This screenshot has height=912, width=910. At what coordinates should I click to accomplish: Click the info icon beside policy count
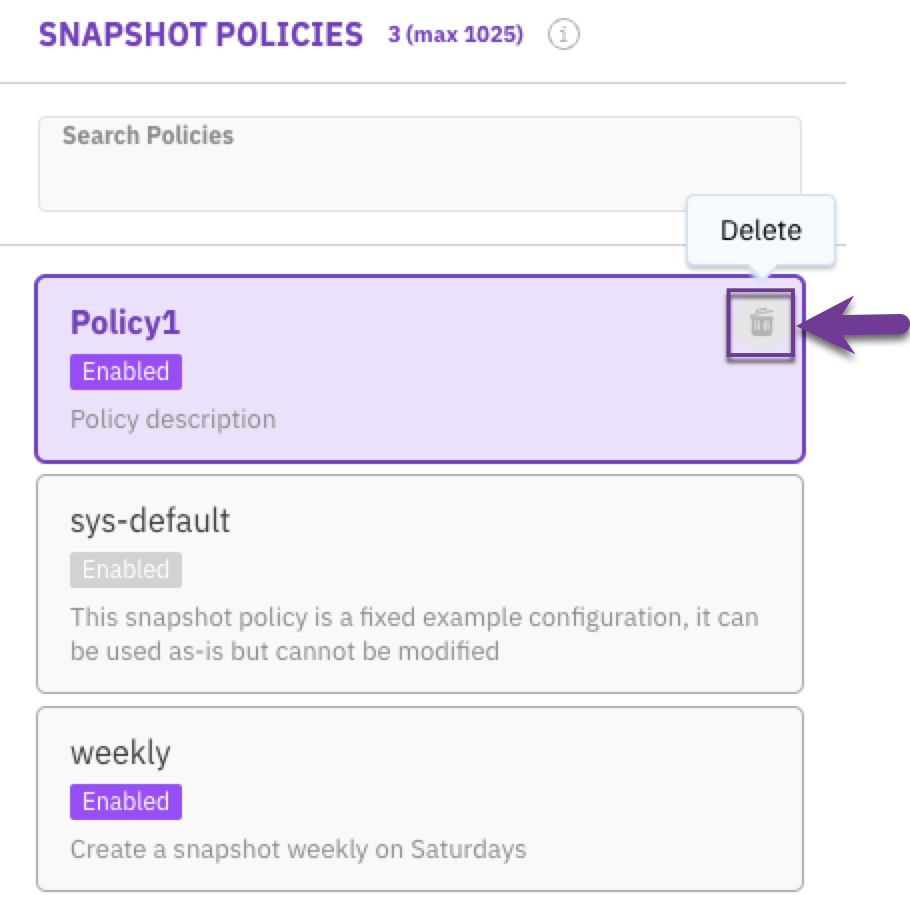pos(564,36)
